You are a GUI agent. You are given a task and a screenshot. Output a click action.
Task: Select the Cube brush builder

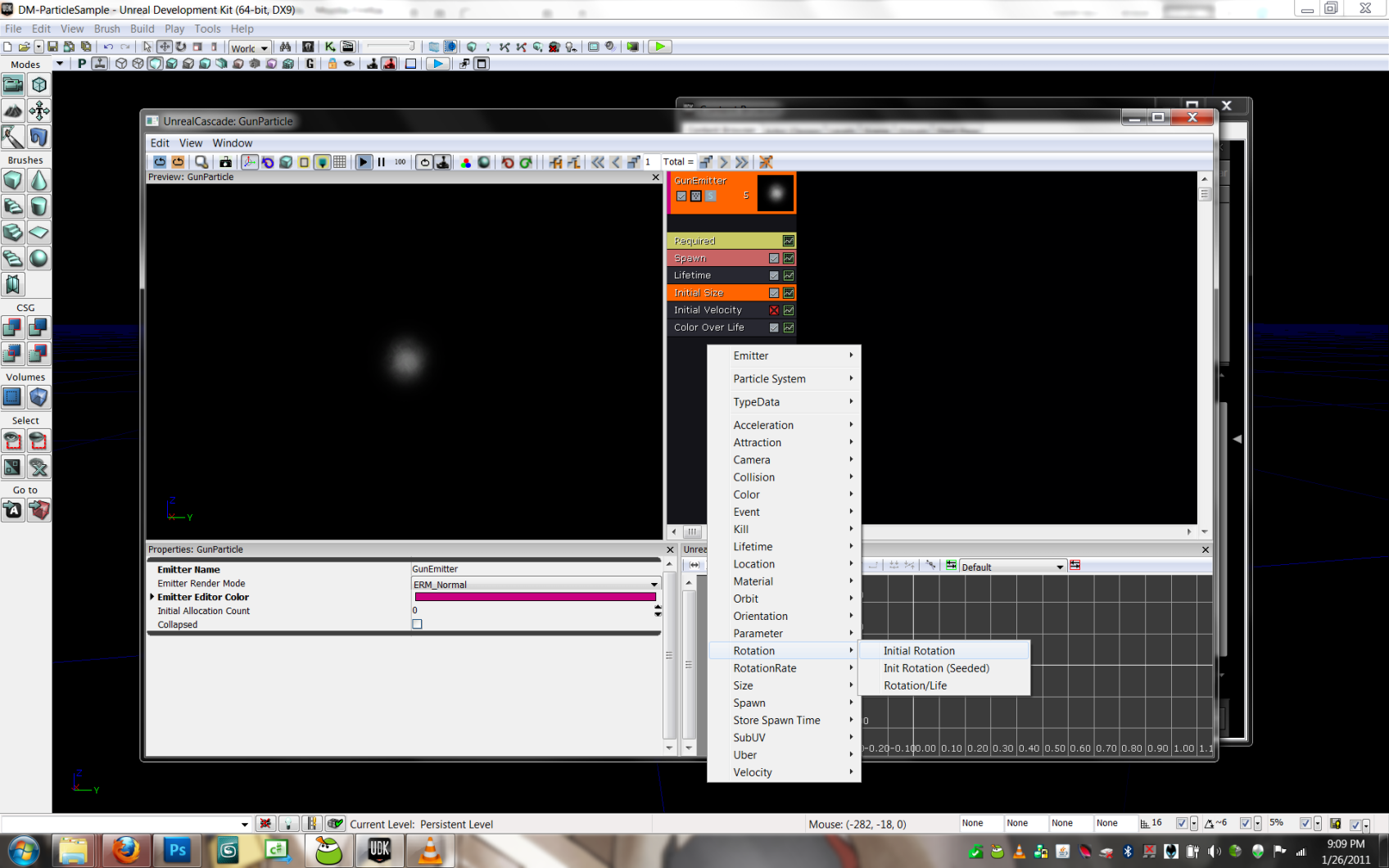[13, 180]
